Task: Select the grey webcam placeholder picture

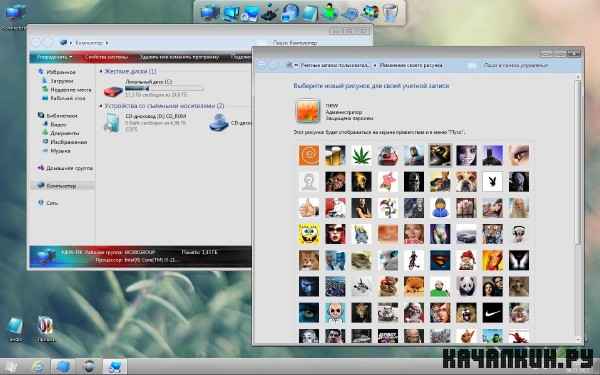Action: click(x=308, y=181)
